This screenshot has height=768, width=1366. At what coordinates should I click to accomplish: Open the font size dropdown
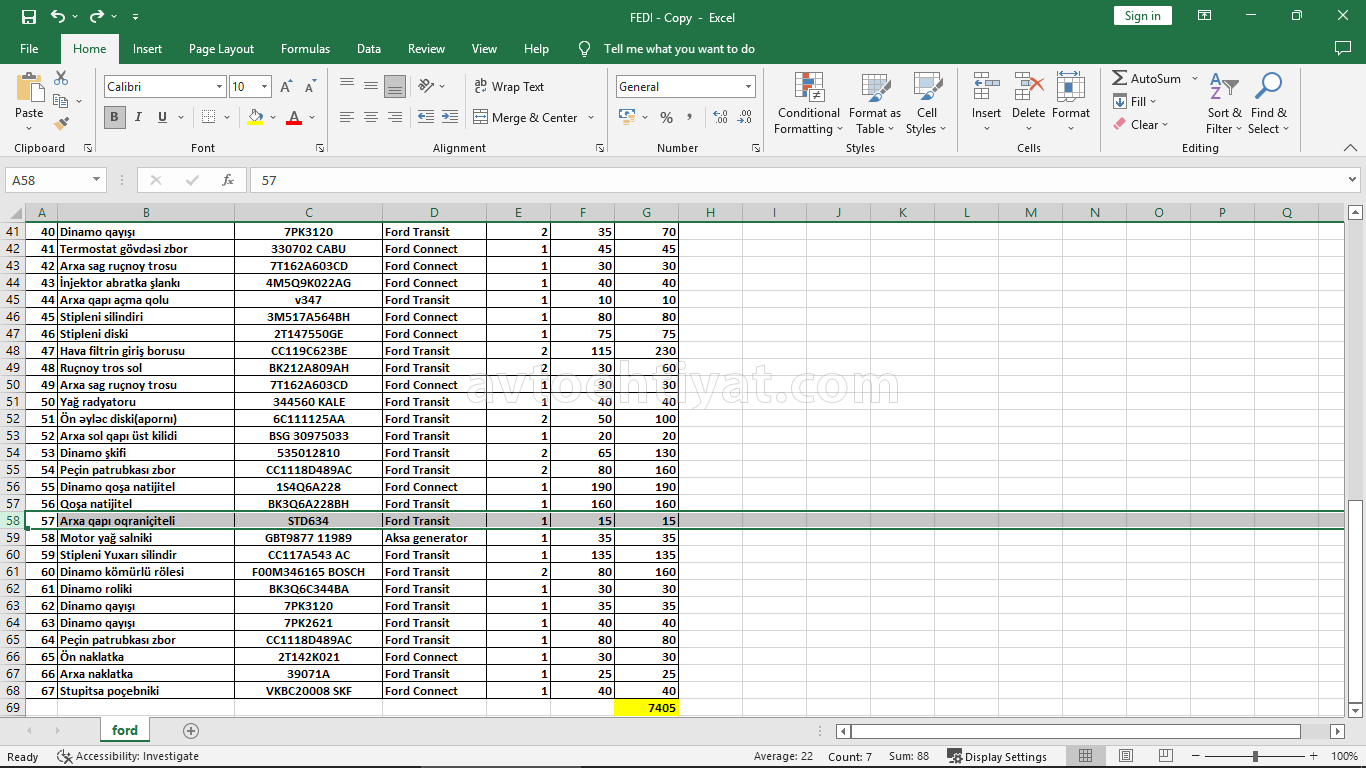coord(264,87)
